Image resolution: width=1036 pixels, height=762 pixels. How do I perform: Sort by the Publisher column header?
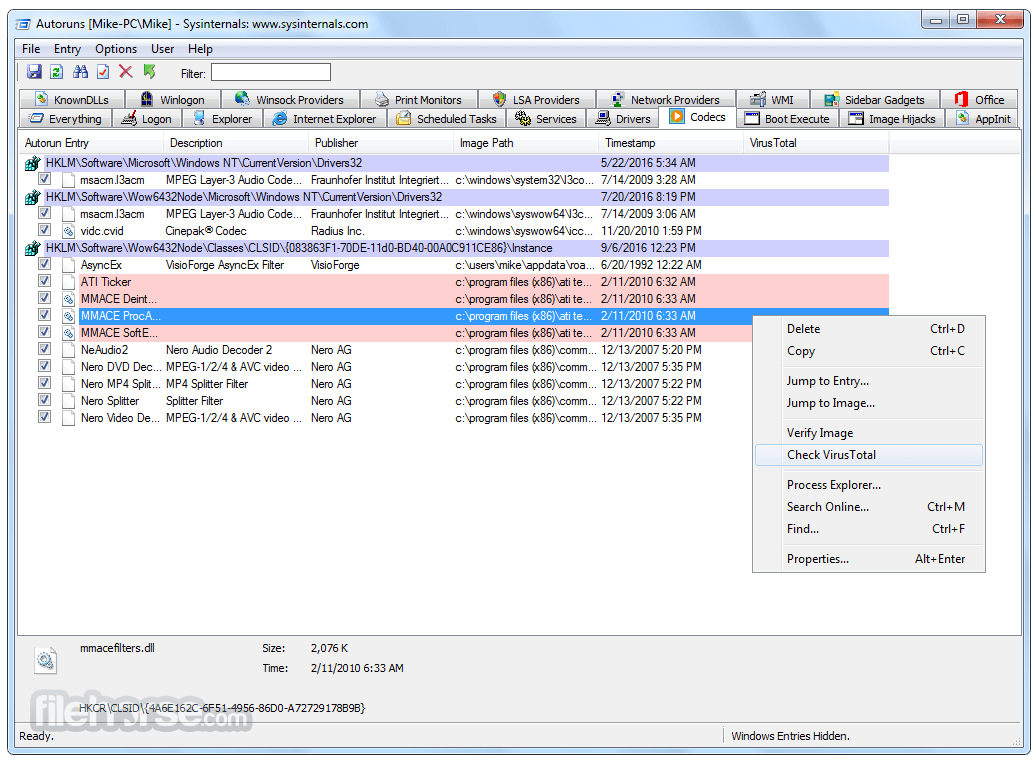tap(381, 143)
